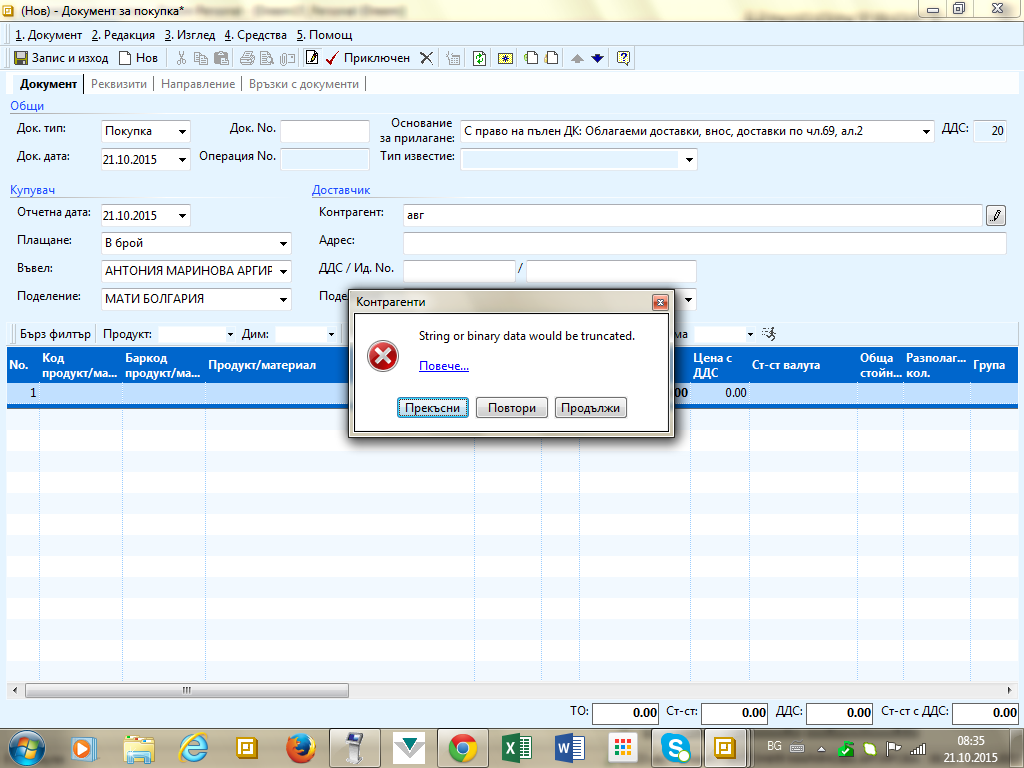The height and width of the screenshot is (768, 1024).
Task: Close the Контрагенти error dialog
Action: (660, 302)
